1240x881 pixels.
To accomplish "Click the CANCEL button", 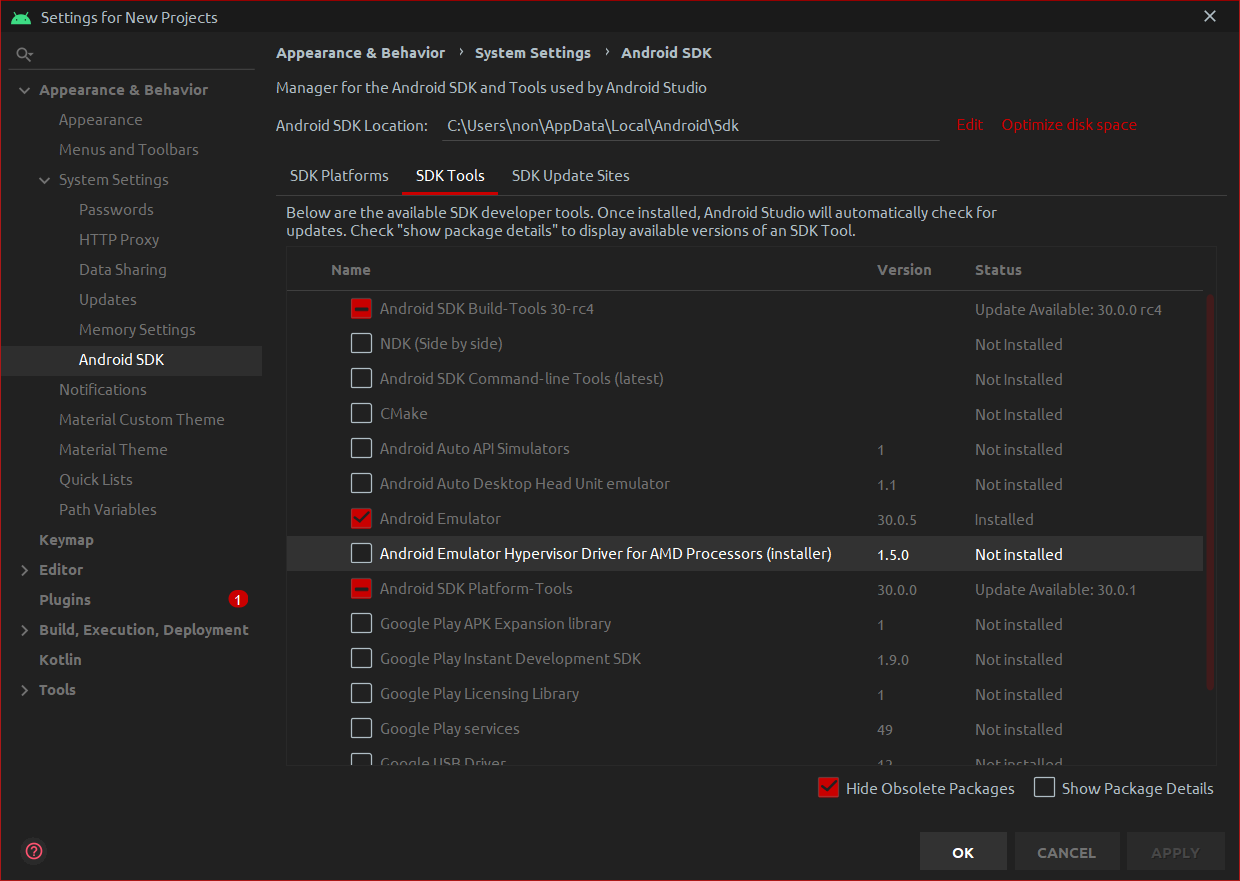I will point(1066,852).
